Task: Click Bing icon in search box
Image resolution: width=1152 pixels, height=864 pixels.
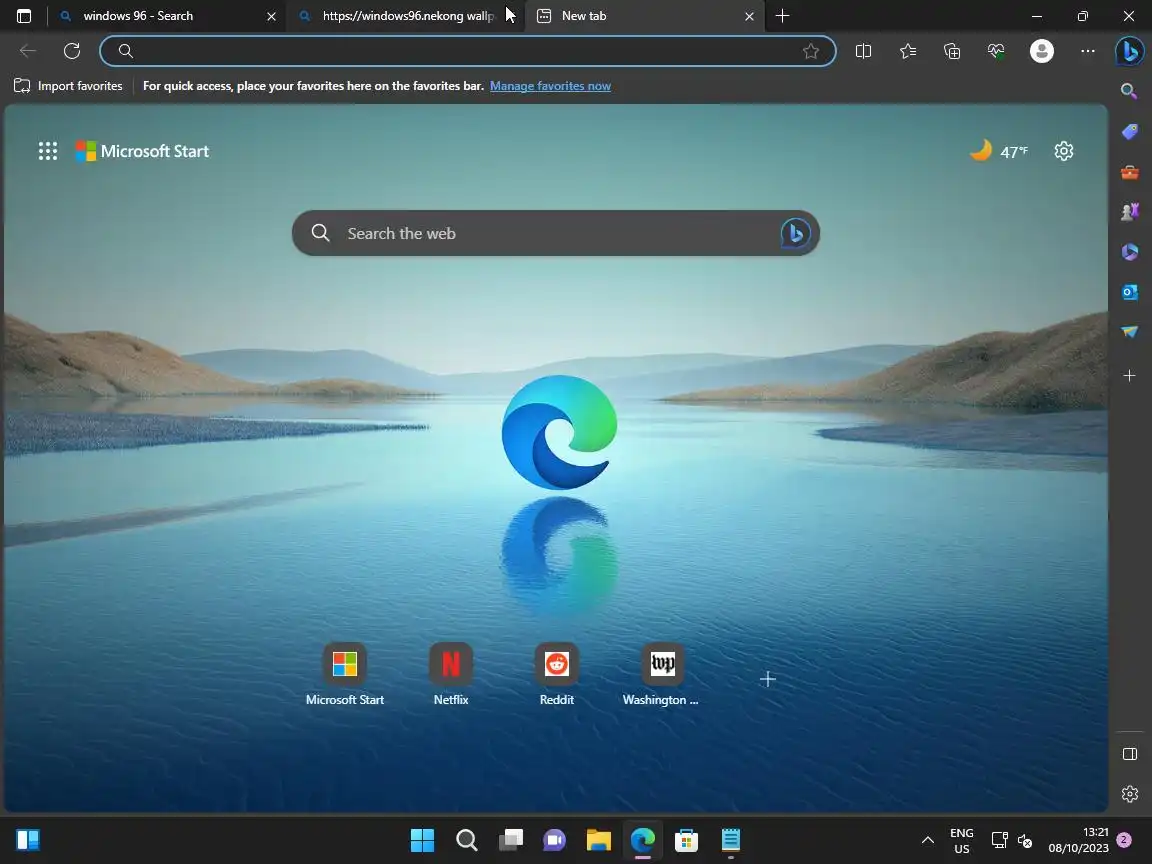Action: pos(795,234)
